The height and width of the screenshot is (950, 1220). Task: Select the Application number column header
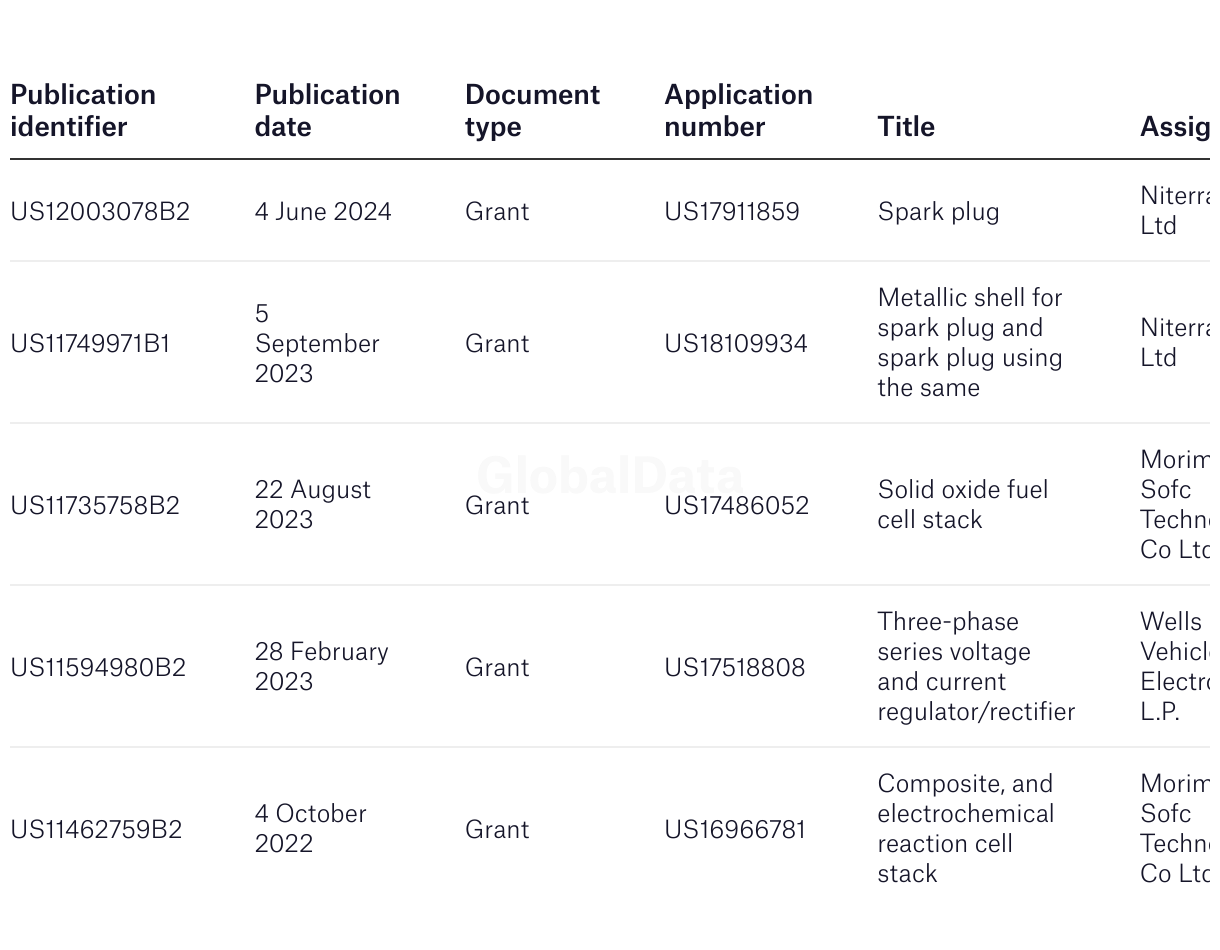pos(738,111)
